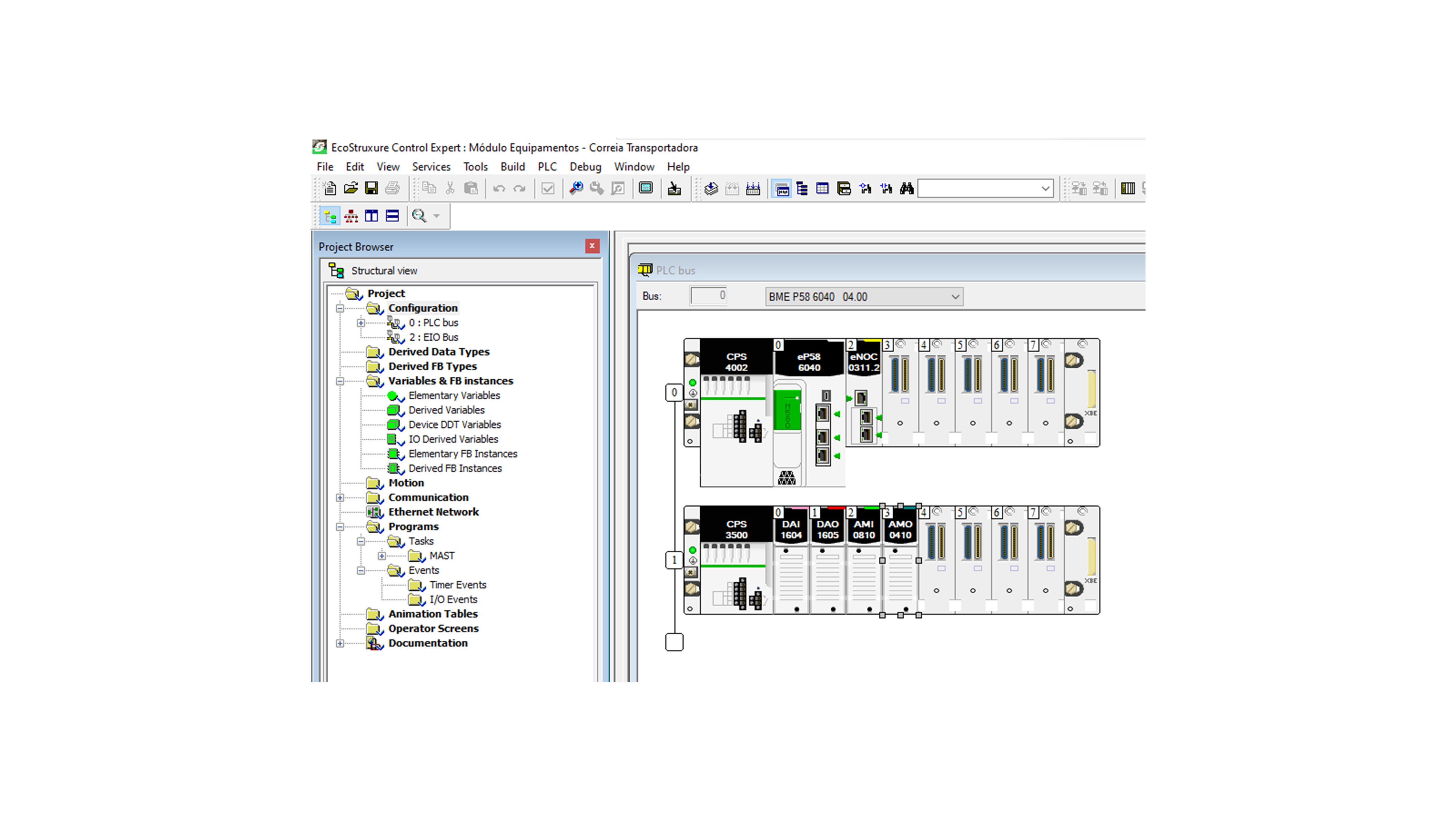Select Device DDT Variables tree item
This screenshot has height=819, width=1456.
click(x=455, y=424)
